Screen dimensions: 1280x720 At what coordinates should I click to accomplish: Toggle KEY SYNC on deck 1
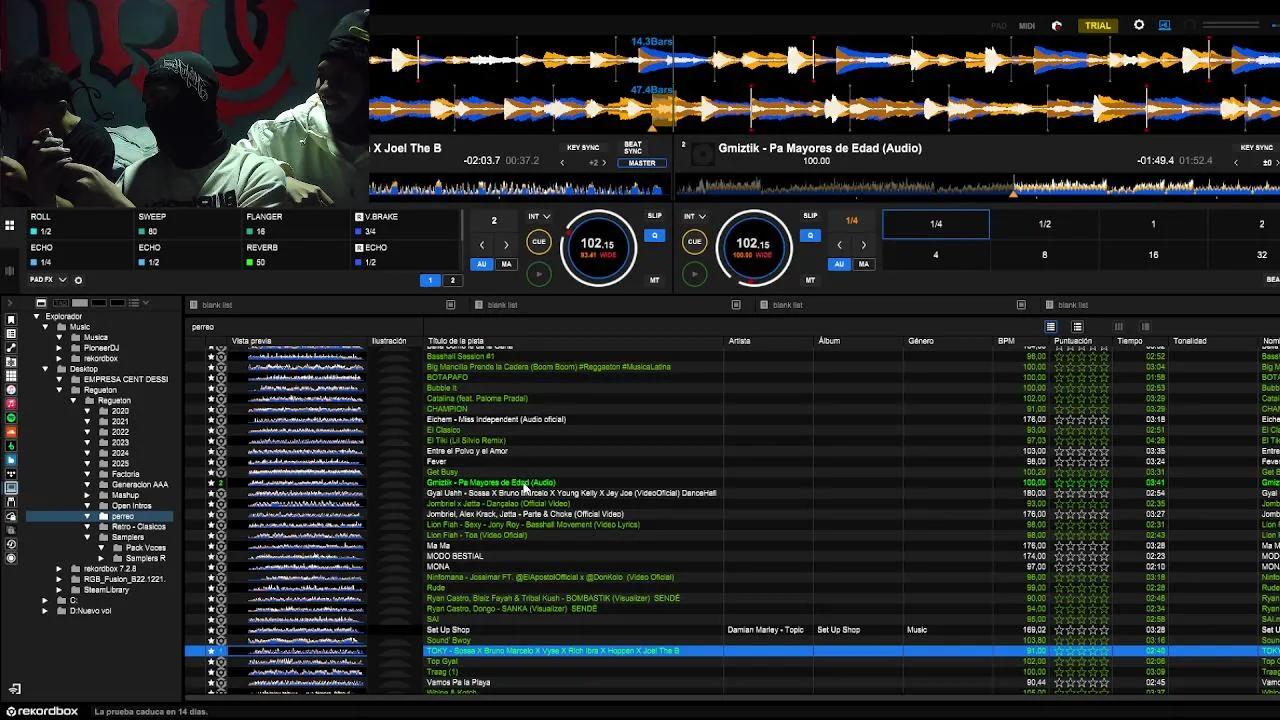click(583, 148)
